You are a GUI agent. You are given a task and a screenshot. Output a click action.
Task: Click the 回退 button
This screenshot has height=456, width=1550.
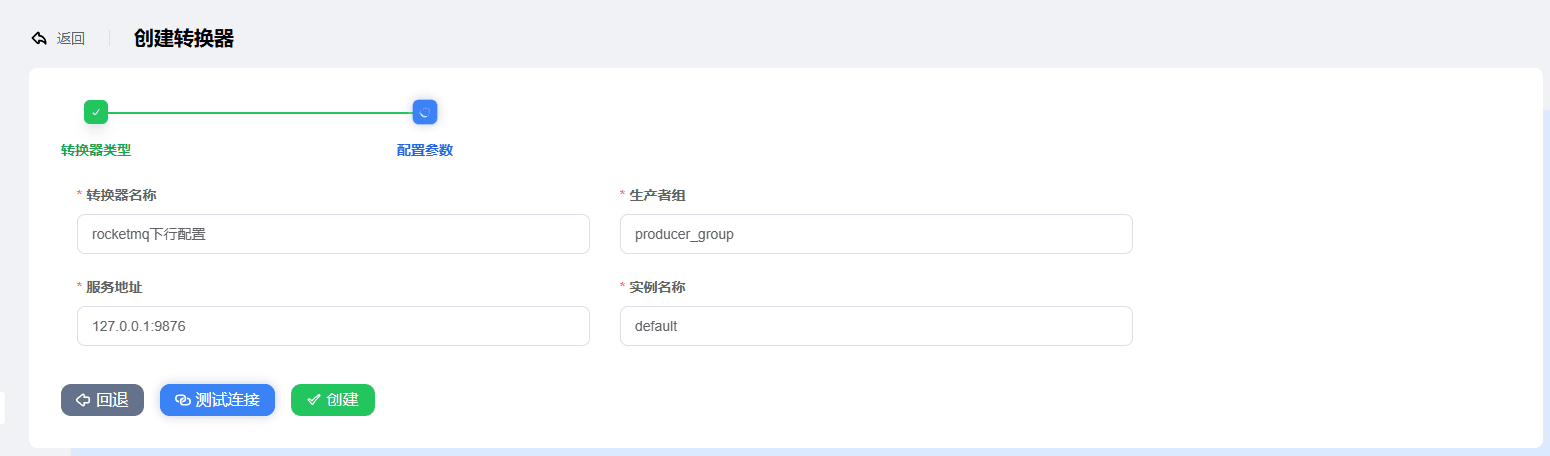102,400
